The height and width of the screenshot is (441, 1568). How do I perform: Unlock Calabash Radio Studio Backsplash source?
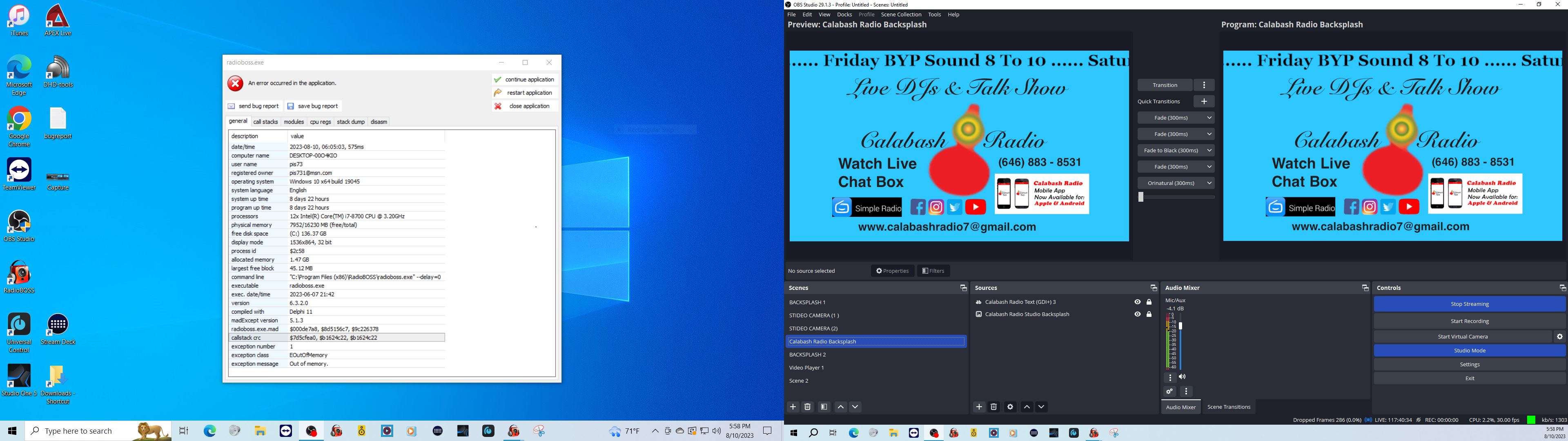pos(1149,314)
